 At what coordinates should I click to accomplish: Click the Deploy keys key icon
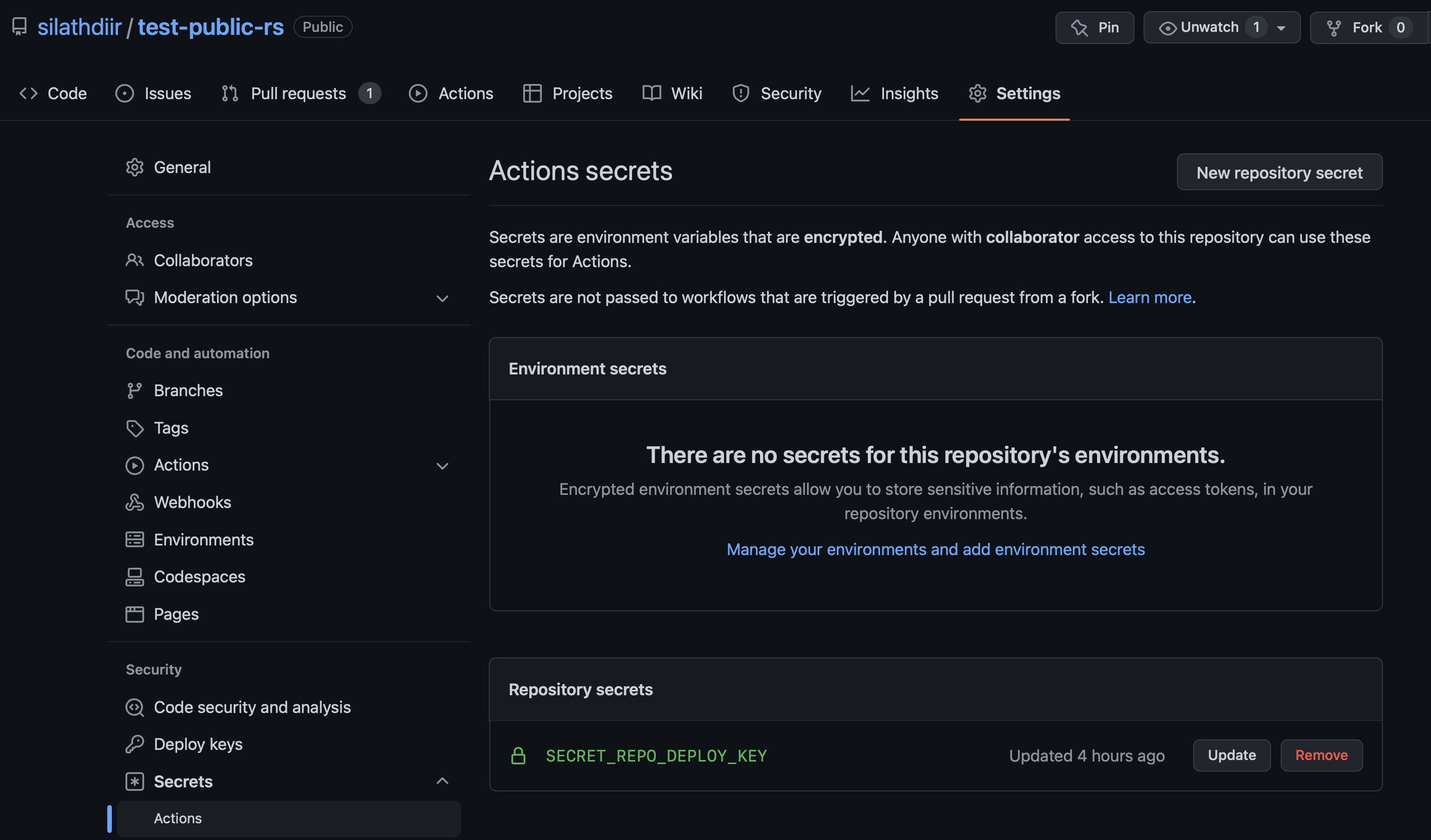(135, 744)
